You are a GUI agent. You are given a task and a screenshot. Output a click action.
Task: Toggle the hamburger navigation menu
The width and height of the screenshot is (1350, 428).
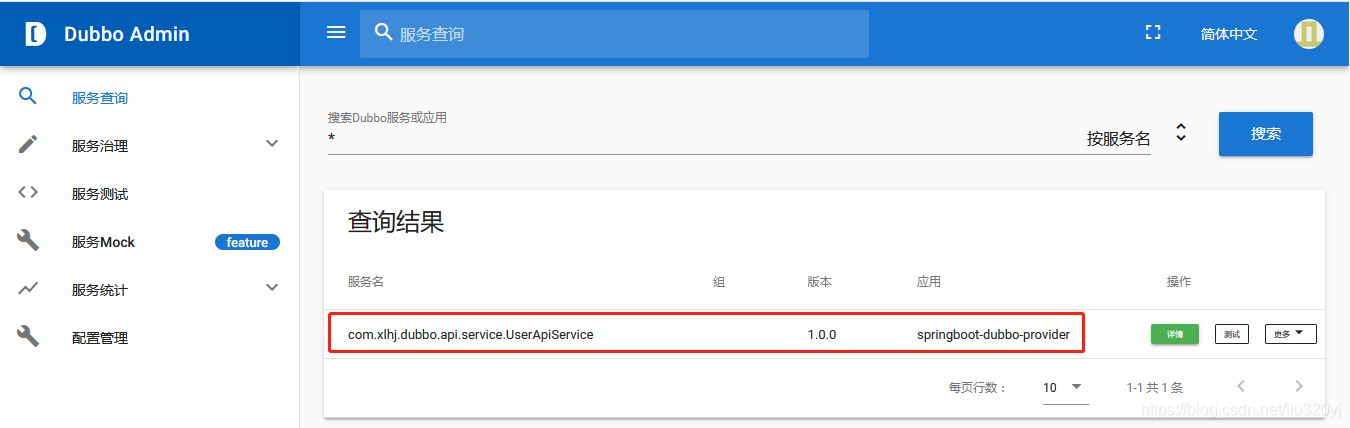pos(336,32)
